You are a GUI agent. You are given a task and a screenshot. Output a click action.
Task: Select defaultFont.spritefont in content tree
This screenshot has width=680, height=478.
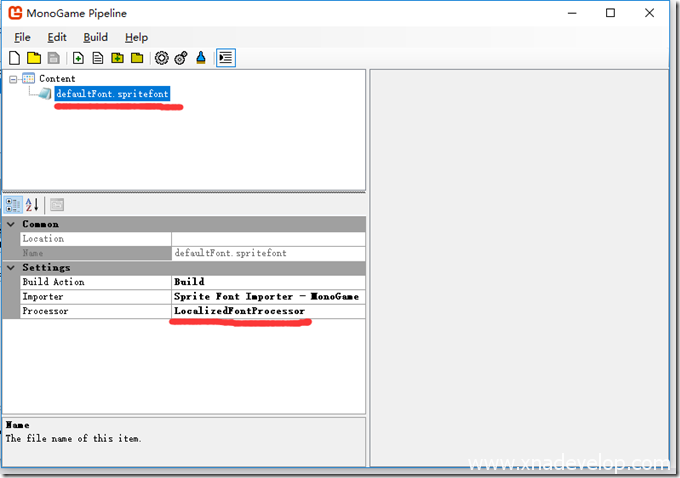[x=112, y=94]
